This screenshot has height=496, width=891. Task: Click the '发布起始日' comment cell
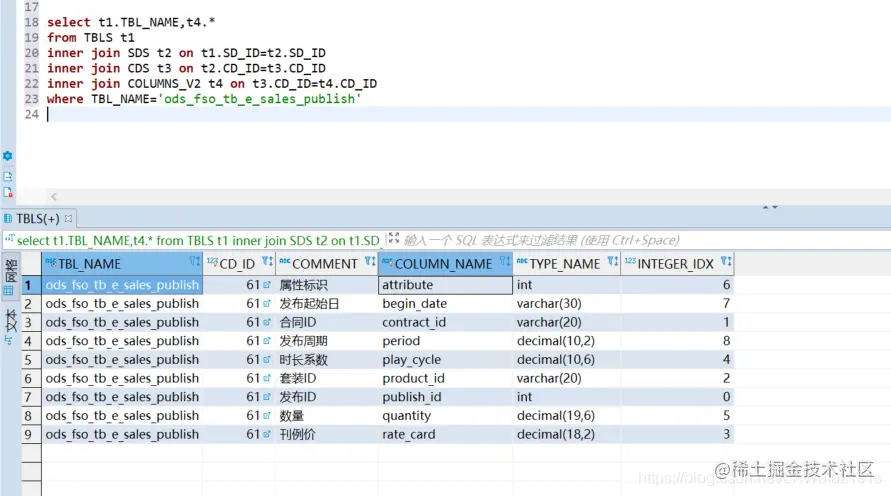(x=327, y=303)
